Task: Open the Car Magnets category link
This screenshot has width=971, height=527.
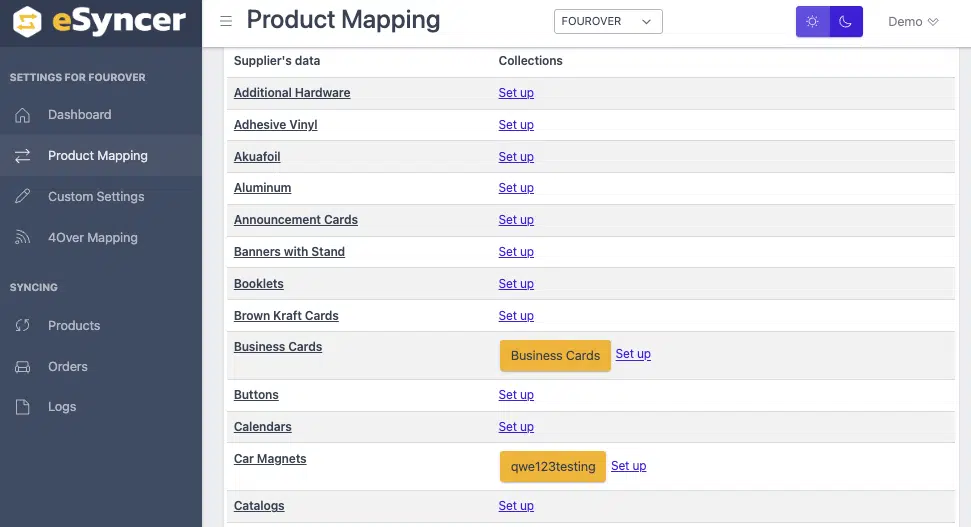Action: tap(270, 459)
